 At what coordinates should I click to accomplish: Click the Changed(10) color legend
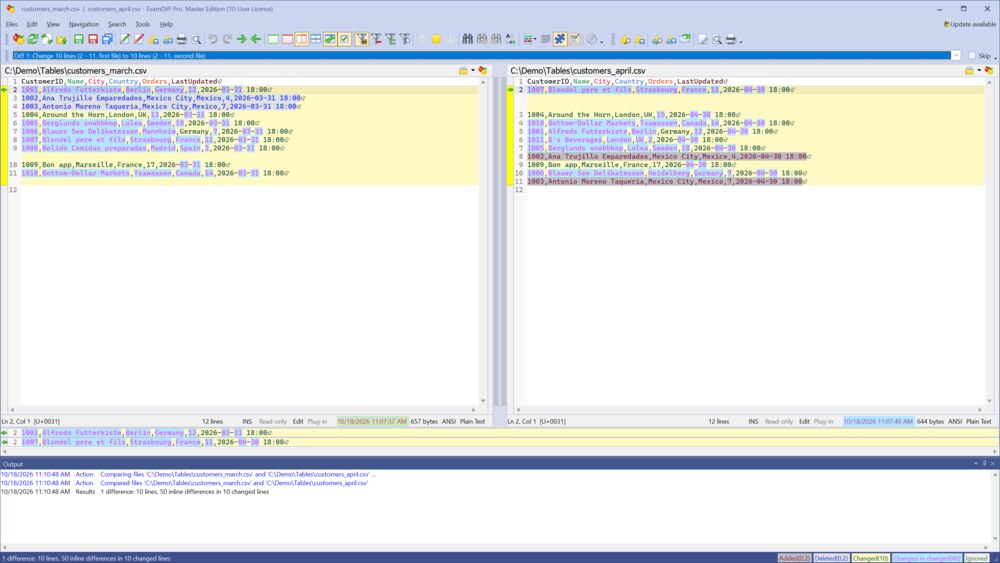(871, 558)
